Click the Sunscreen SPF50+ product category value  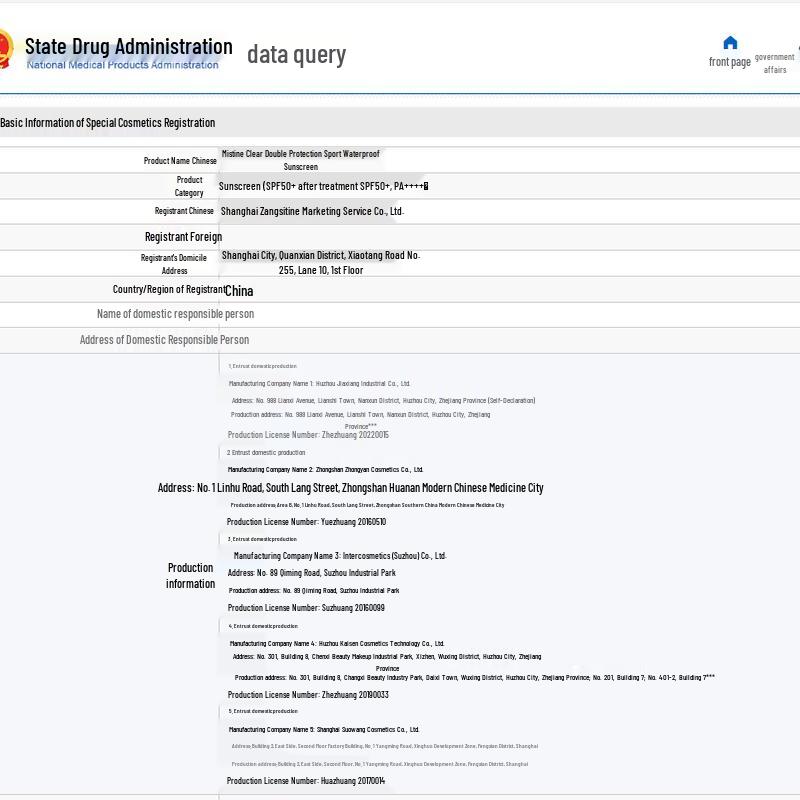[323, 186]
